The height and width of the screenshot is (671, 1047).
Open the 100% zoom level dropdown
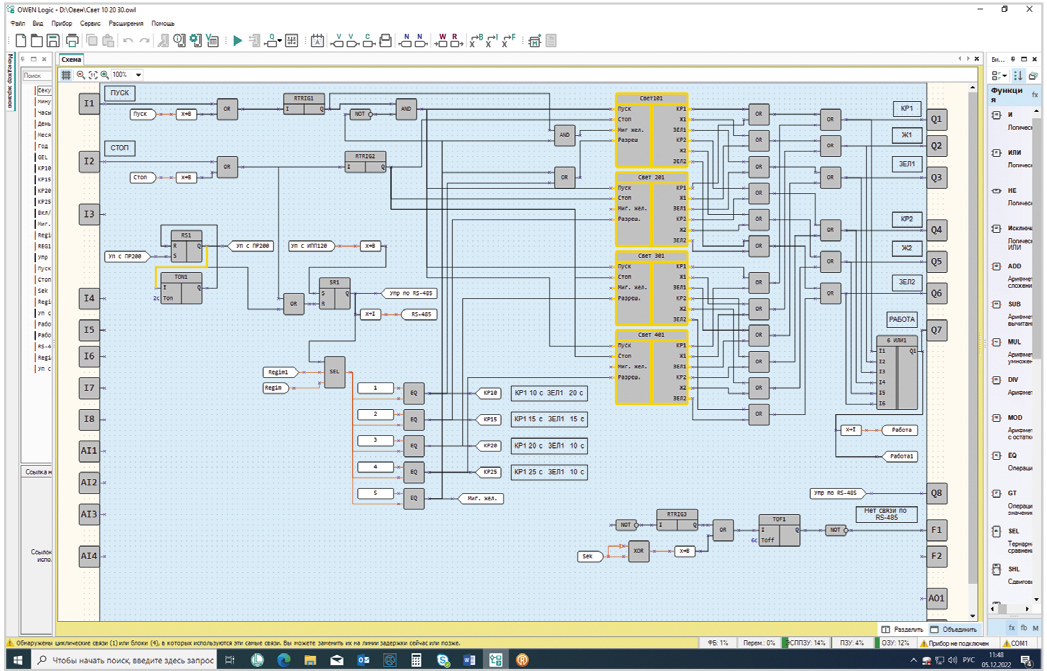138,75
